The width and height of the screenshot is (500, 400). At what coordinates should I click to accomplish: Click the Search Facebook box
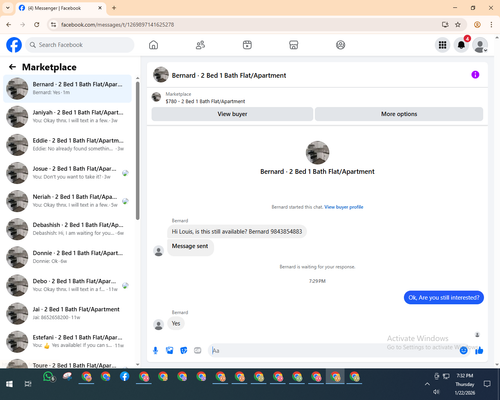(80, 45)
